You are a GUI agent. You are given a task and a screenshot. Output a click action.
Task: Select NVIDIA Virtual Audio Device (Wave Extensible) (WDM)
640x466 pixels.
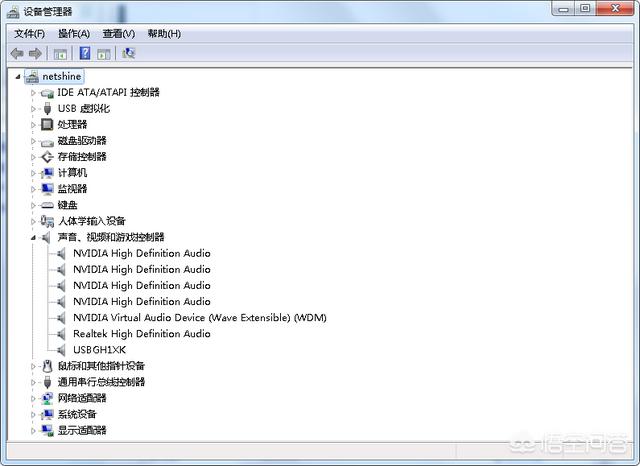pyautogui.click(x=200, y=317)
